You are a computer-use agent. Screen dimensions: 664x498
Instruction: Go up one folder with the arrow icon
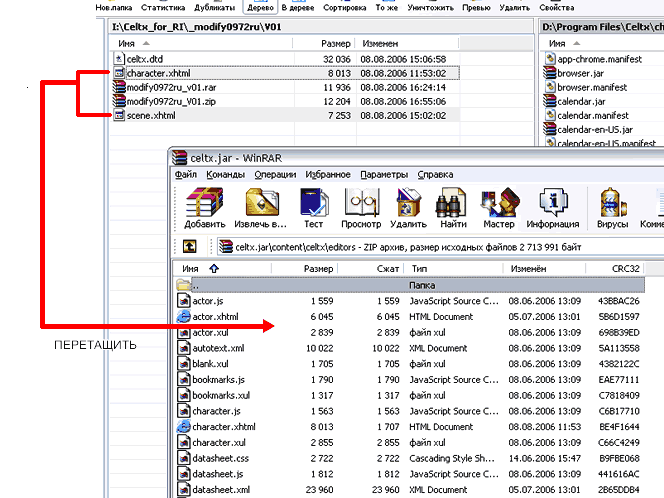click(x=189, y=246)
